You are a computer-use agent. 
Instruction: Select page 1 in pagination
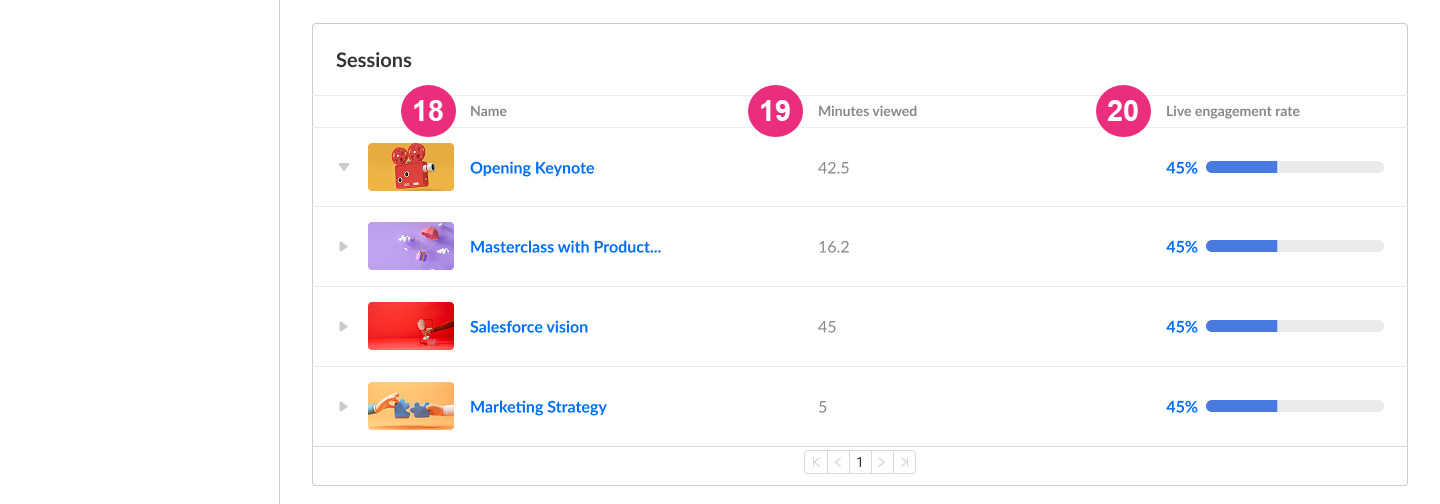[859, 462]
